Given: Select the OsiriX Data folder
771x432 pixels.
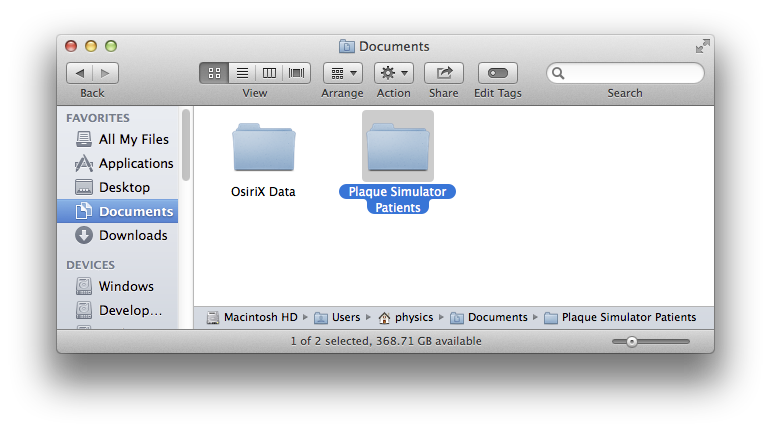Looking at the screenshot, I should (264, 150).
